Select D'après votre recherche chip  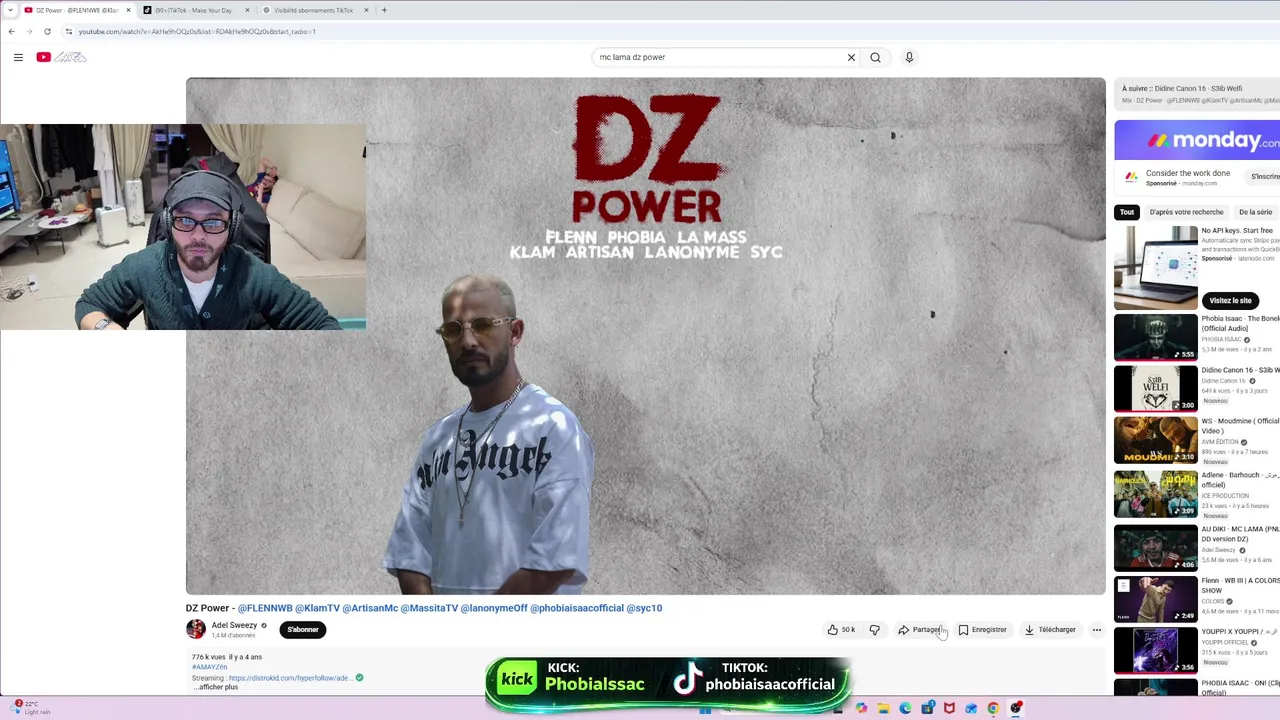[1186, 212]
